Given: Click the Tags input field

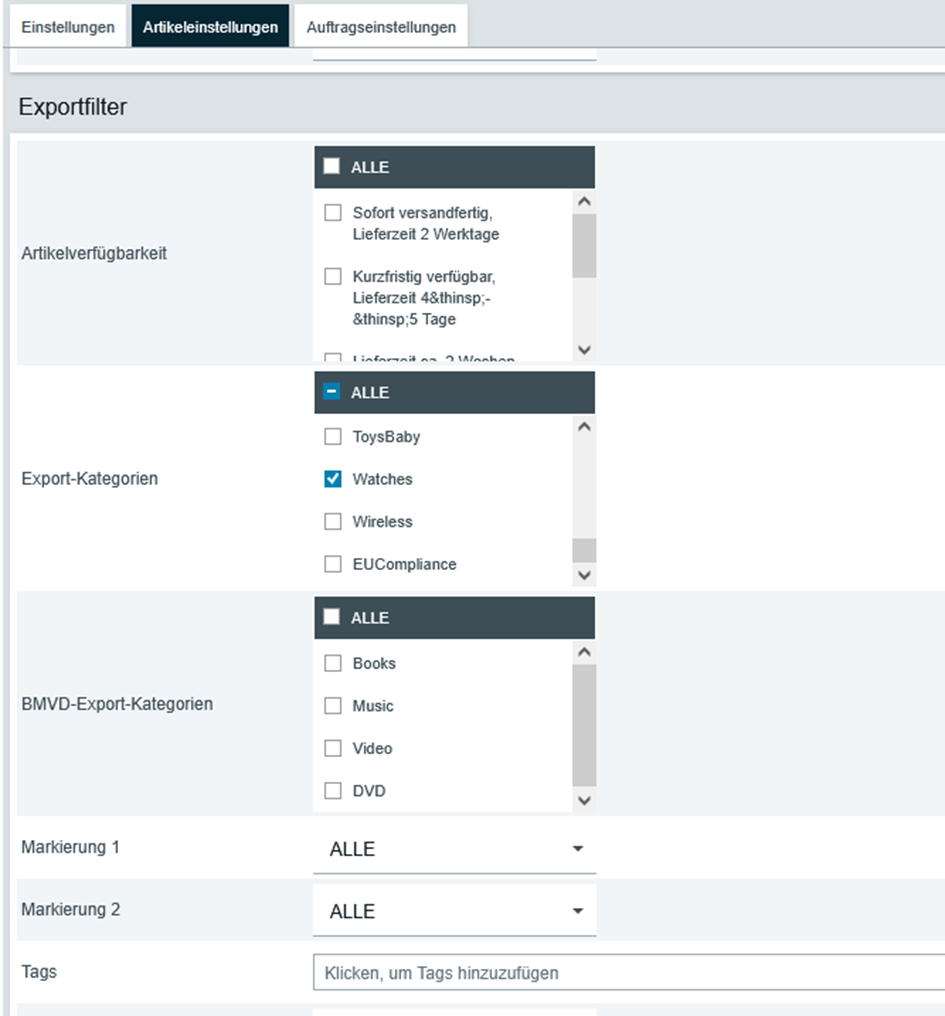Looking at the screenshot, I should 628,973.
